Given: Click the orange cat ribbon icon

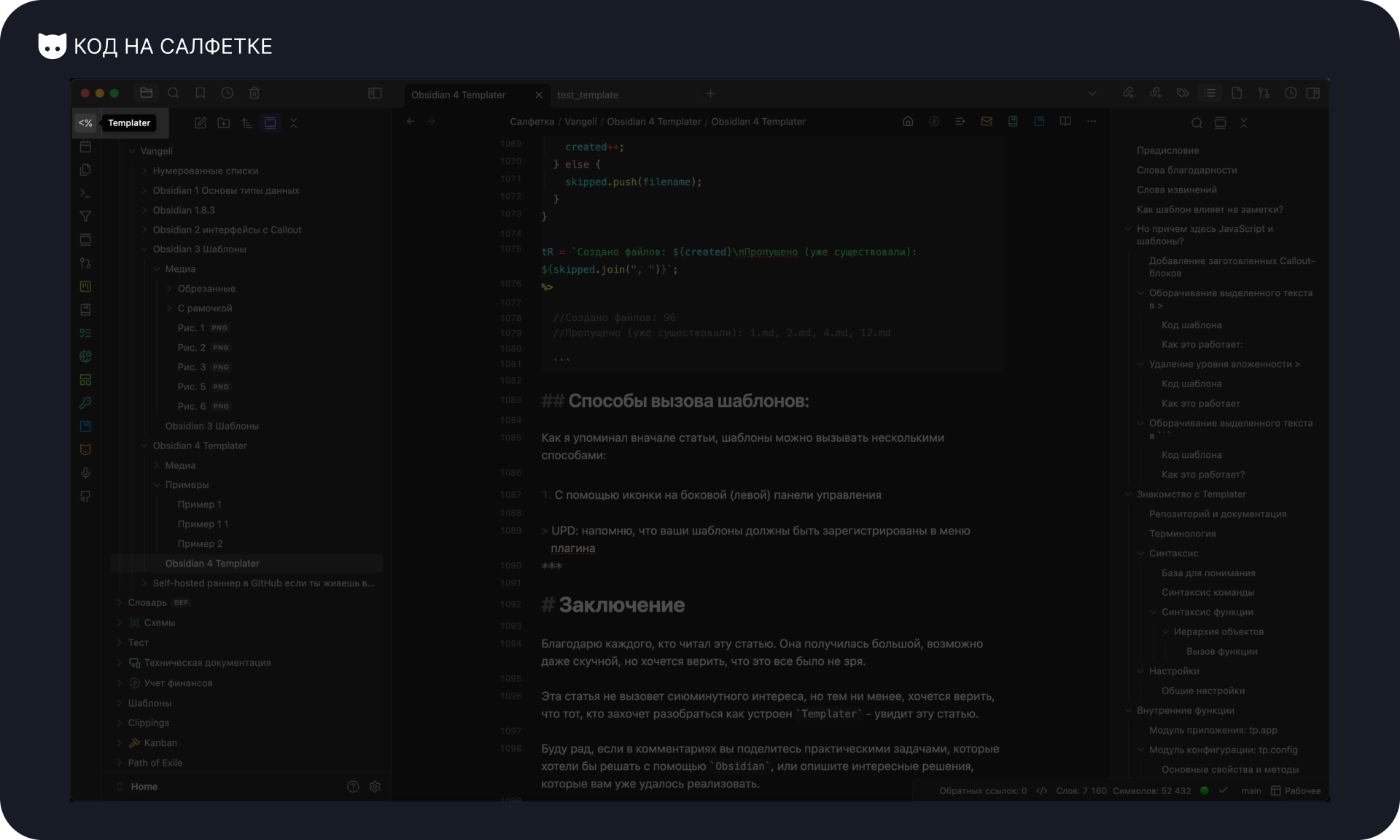Looking at the screenshot, I should pos(85,450).
